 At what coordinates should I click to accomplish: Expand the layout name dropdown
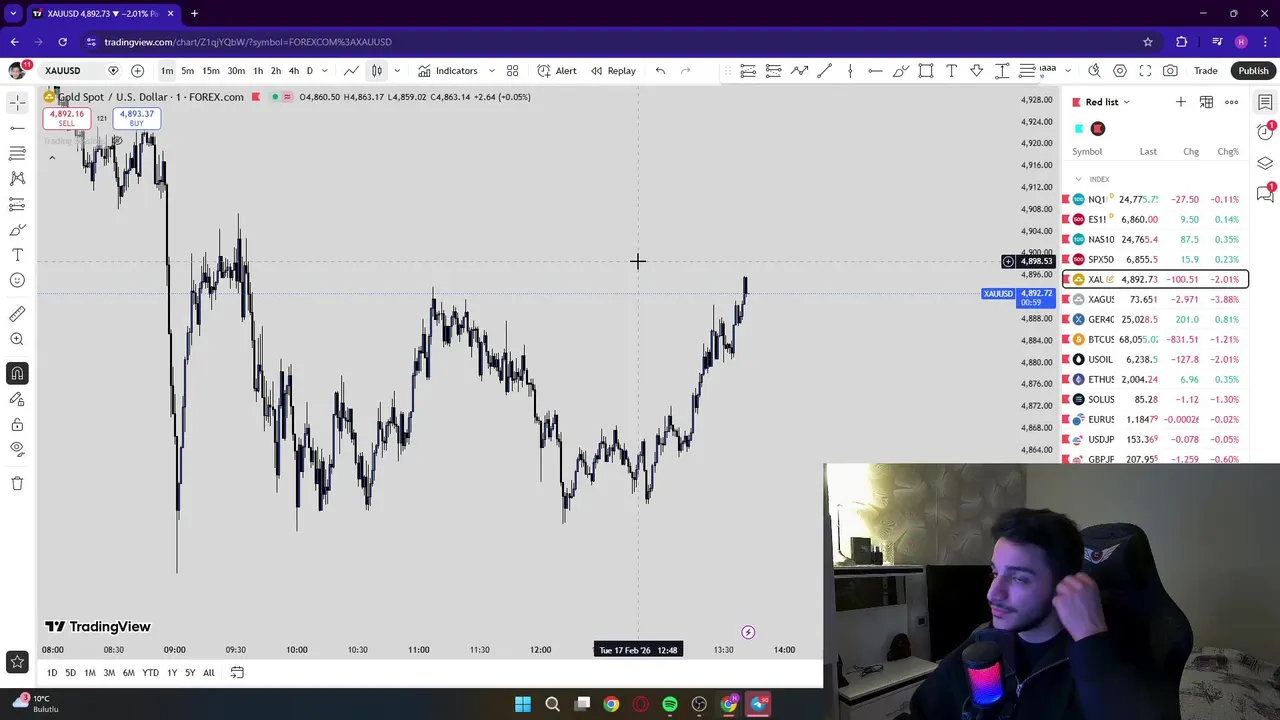coord(1068,71)
